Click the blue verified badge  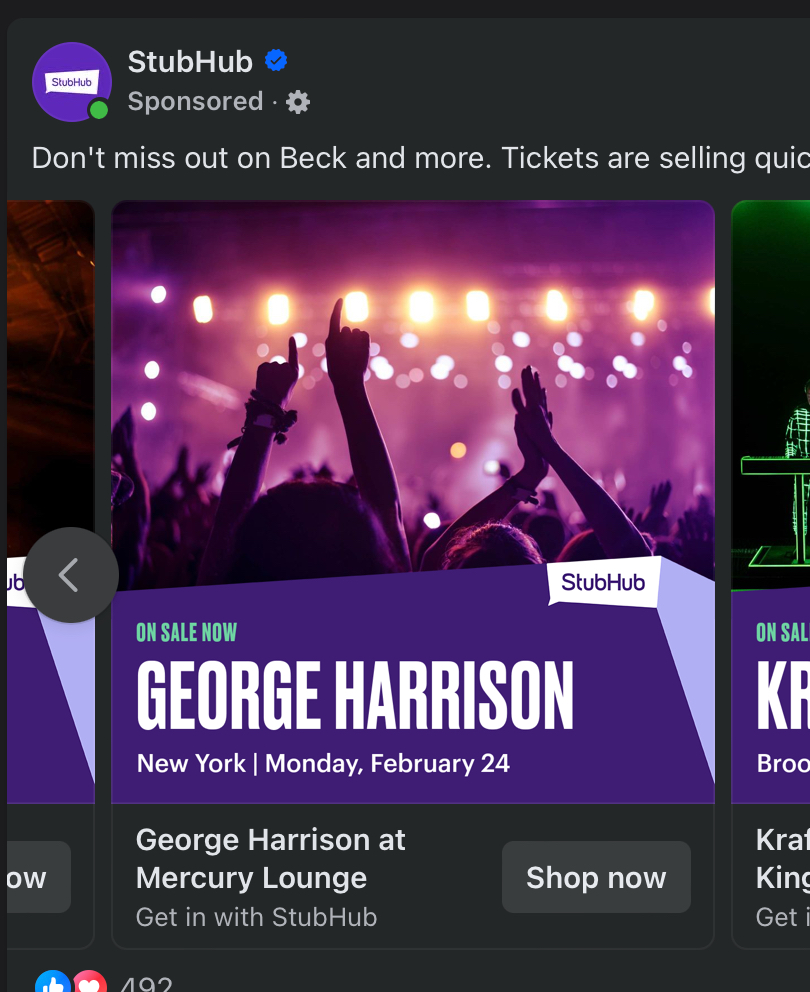276,61
